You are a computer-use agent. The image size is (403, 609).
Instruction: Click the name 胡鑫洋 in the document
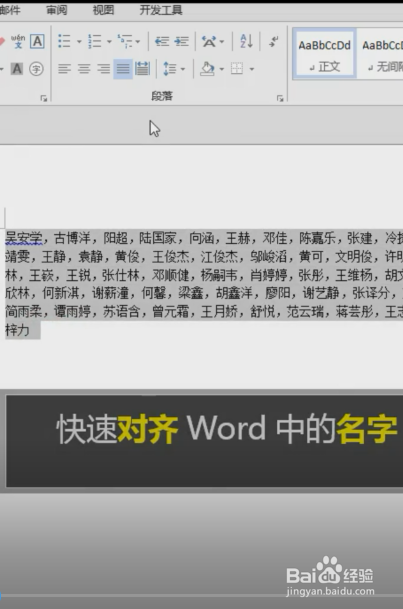click(235, 293)
